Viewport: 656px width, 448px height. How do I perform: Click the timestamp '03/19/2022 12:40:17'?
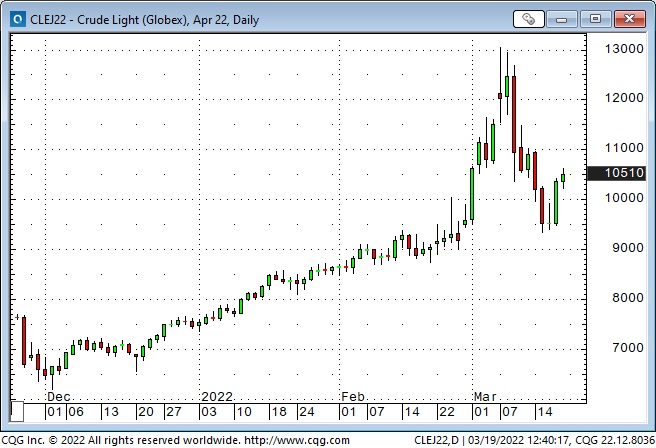(518, 440)
